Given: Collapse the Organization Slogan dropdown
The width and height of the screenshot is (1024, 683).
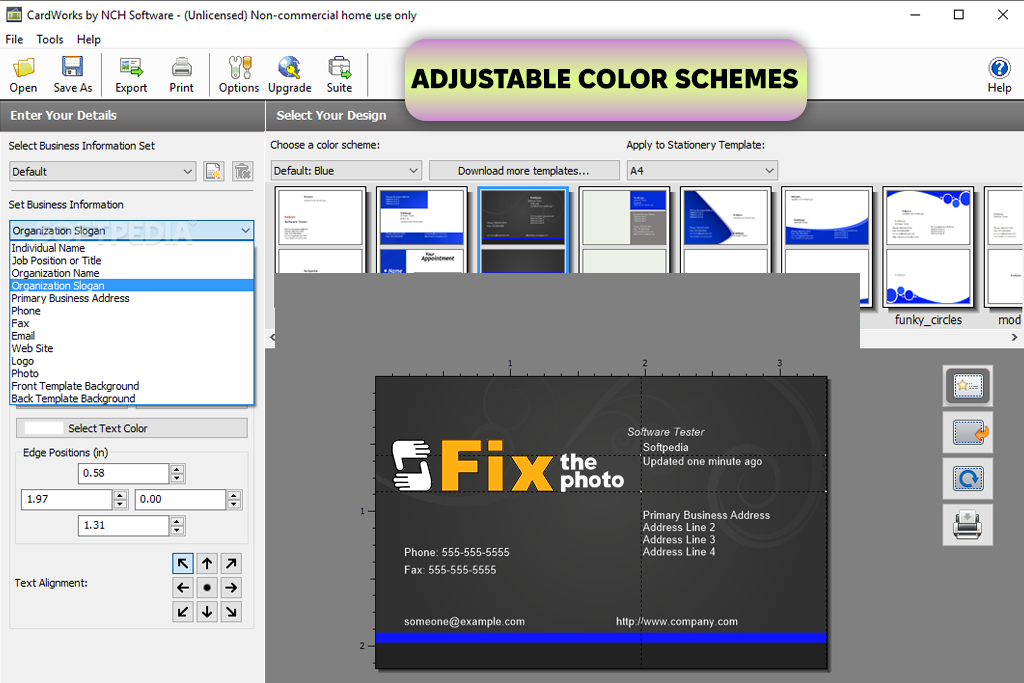Looking at the screenshot, I should tap(131, 230).
